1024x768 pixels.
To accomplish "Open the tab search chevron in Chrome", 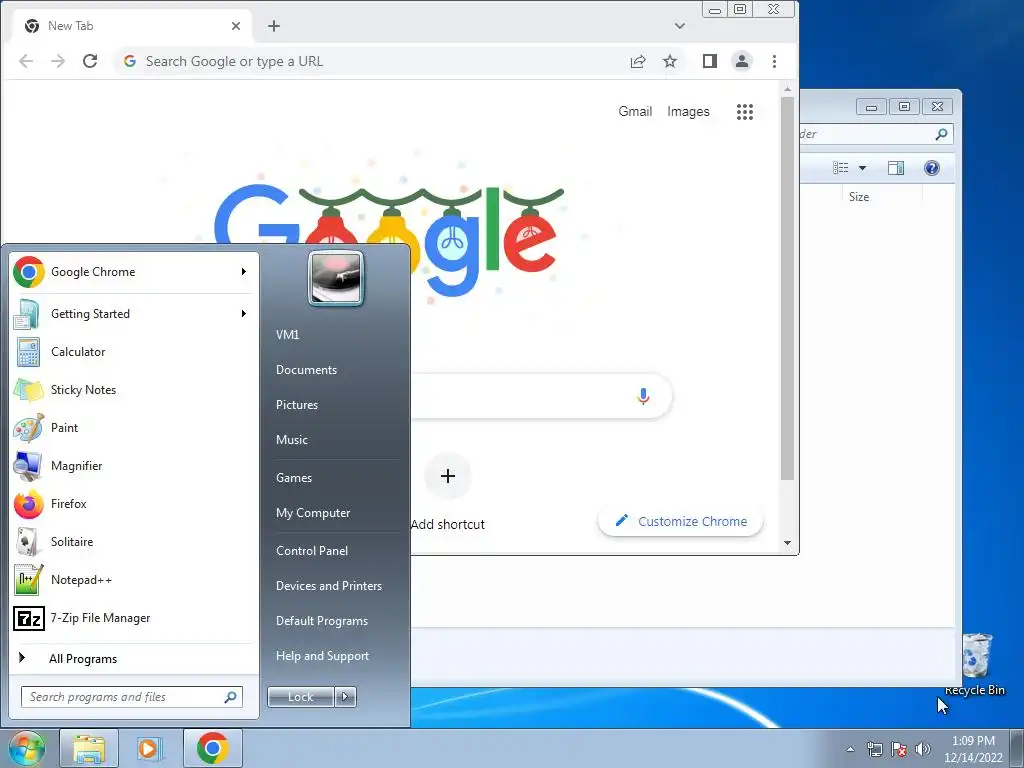I will click(680, 26).
